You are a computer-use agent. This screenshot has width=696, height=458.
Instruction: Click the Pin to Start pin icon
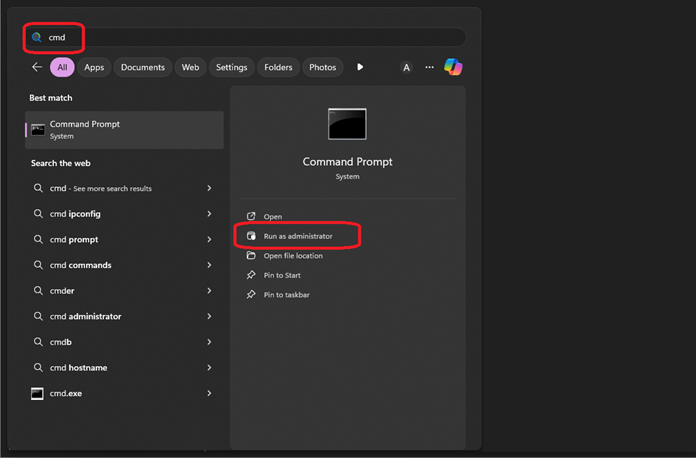coord(251,275)
